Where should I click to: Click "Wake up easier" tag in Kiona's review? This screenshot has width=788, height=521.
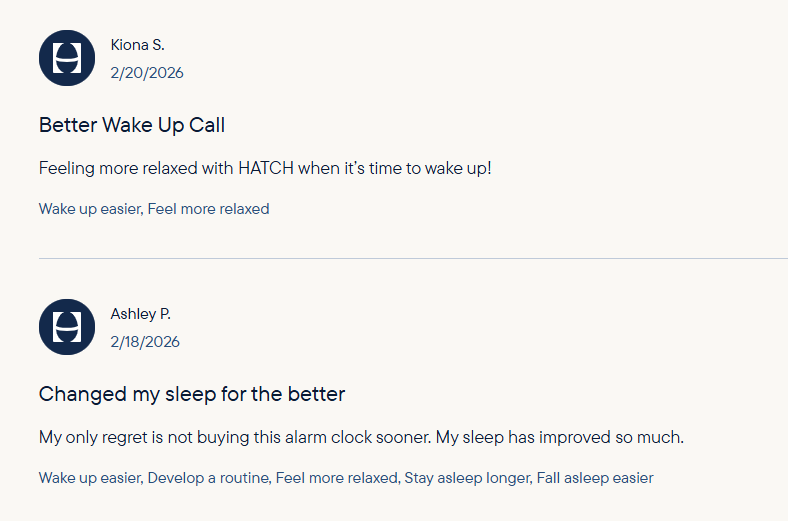pos(89,209)
